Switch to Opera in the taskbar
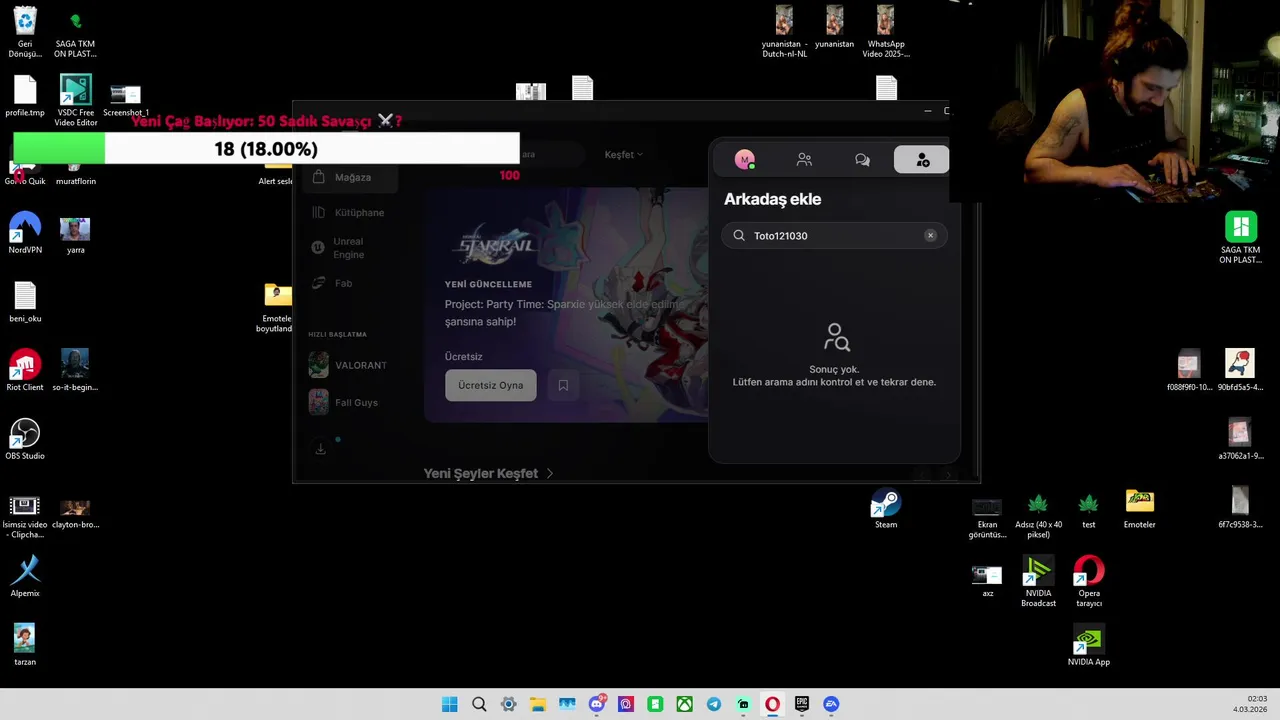Image resolution: width=1280 pixels, height=720 pixels. pyautogui.click(x=772, y=704)
